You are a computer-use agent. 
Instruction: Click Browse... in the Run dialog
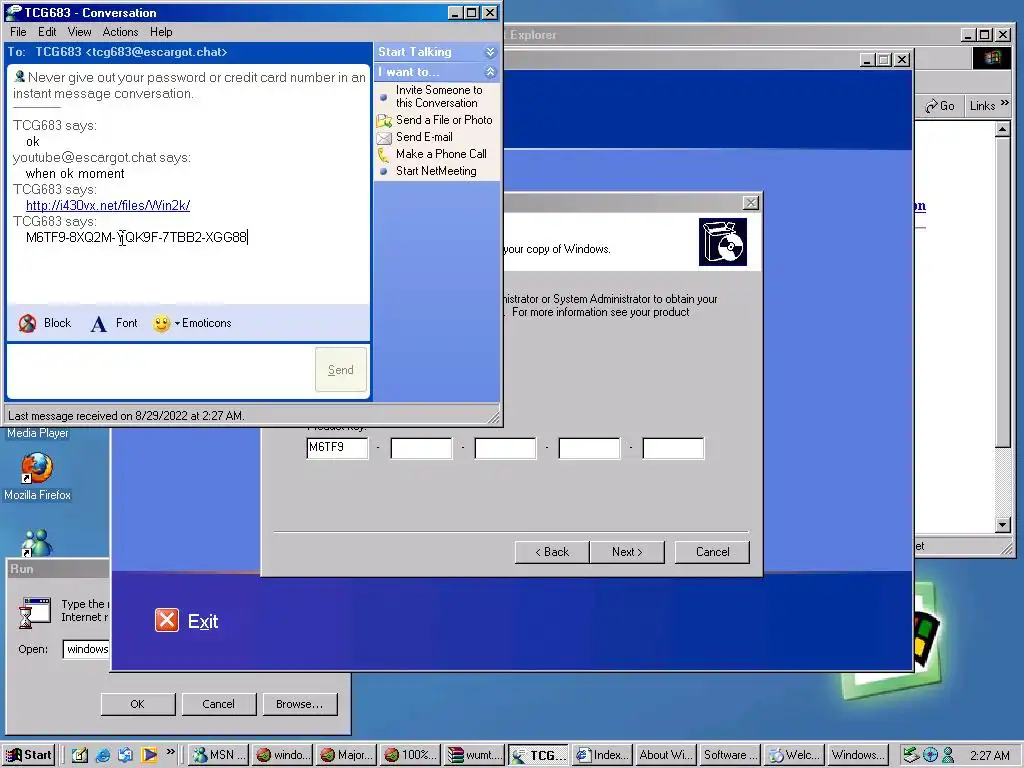coord(300,704)
